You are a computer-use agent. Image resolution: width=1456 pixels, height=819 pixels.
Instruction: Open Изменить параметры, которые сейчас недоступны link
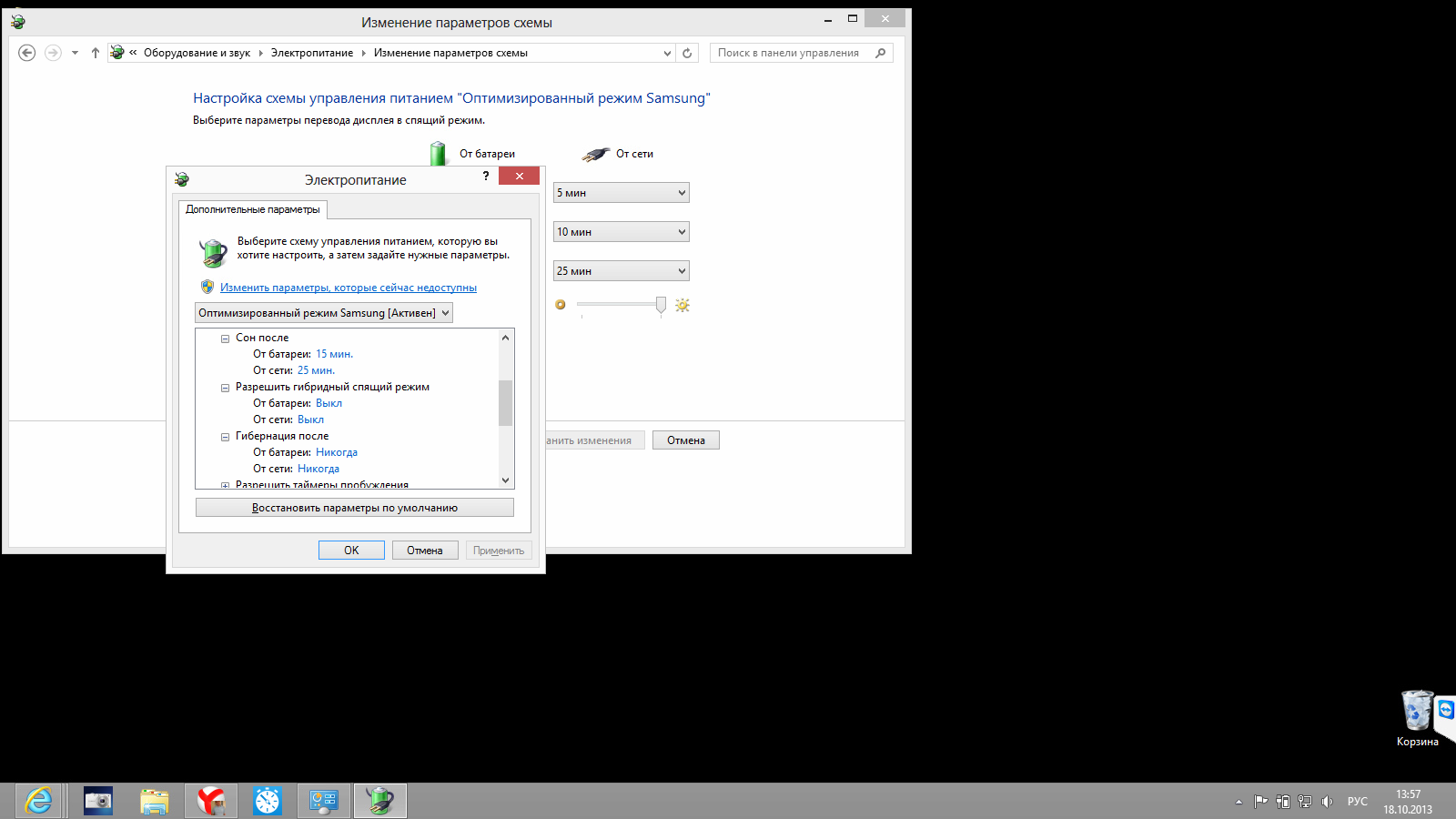click(x=349, y=288)
